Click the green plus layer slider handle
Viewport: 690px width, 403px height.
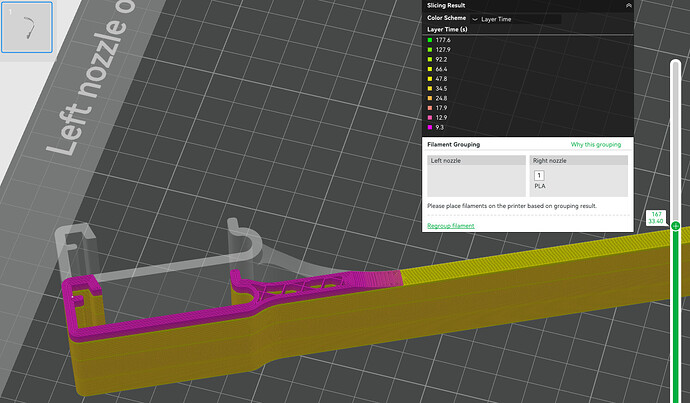(676, 226)
